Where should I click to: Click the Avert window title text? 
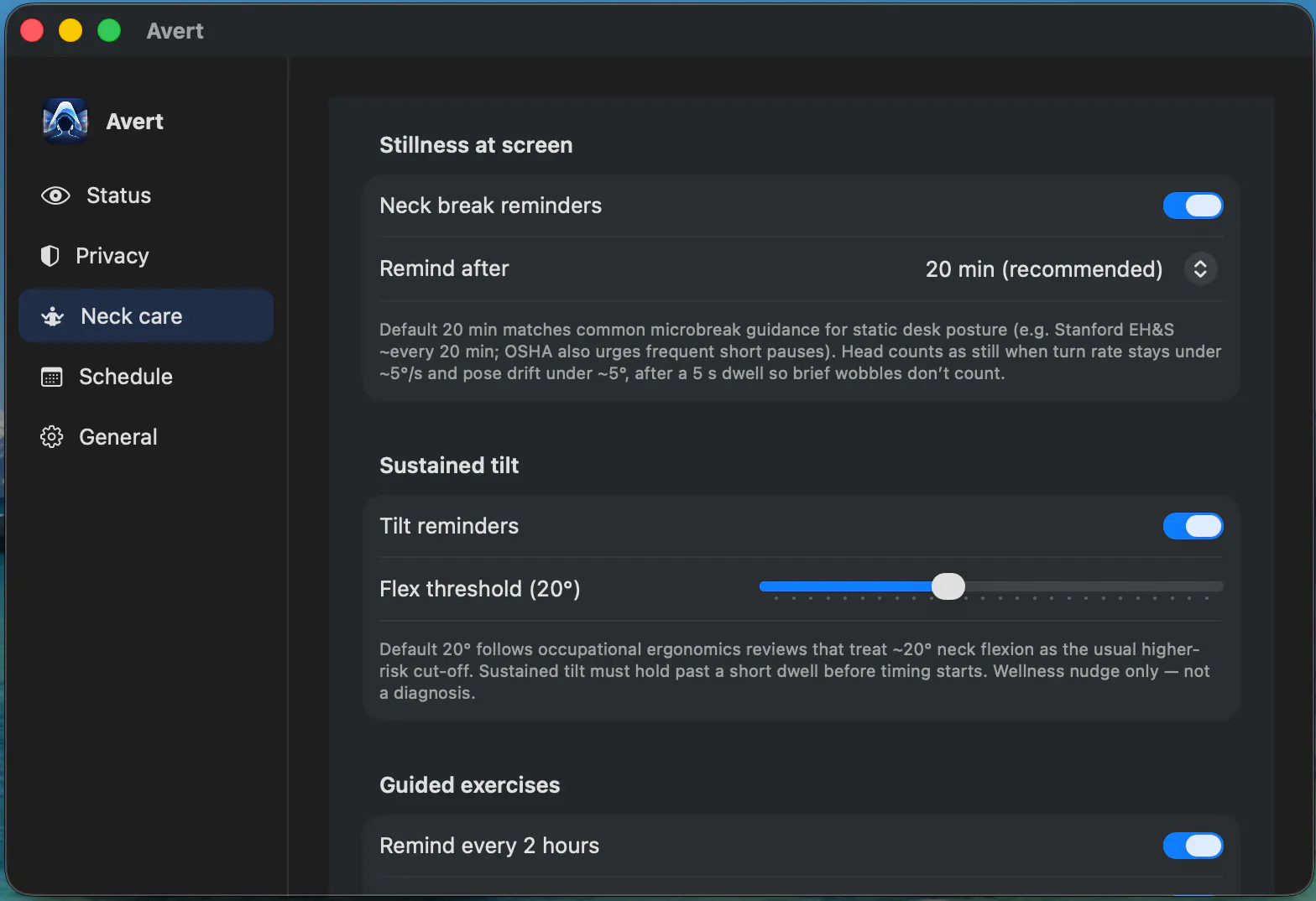click(175, 31)
